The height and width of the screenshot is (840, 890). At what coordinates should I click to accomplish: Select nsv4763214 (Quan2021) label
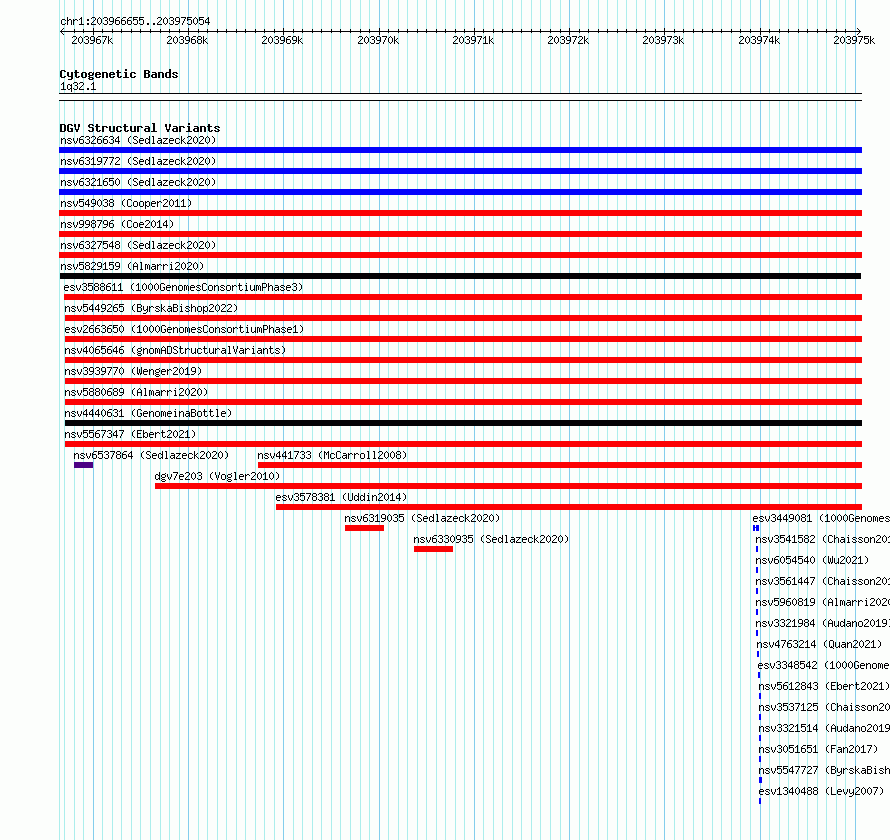820,644
